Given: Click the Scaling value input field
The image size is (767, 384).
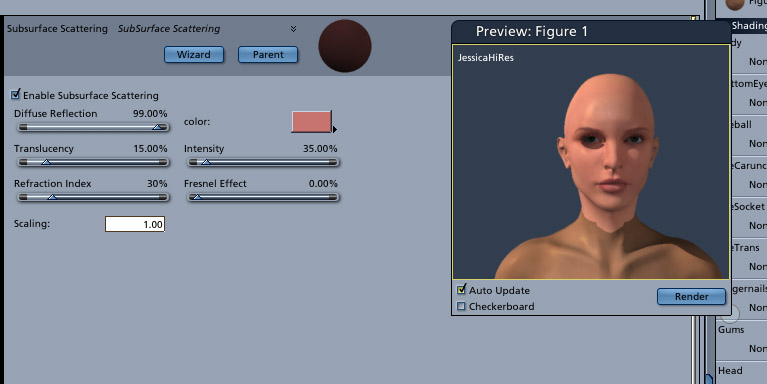Looking at the screenshot, I should 135,224.
